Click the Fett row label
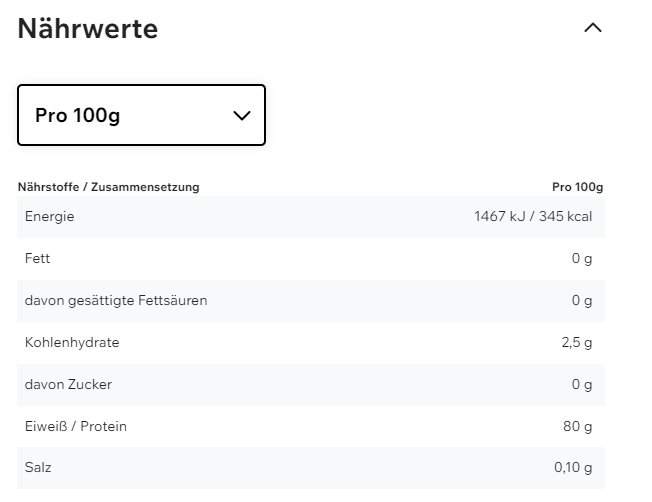 tap(38, 259)
